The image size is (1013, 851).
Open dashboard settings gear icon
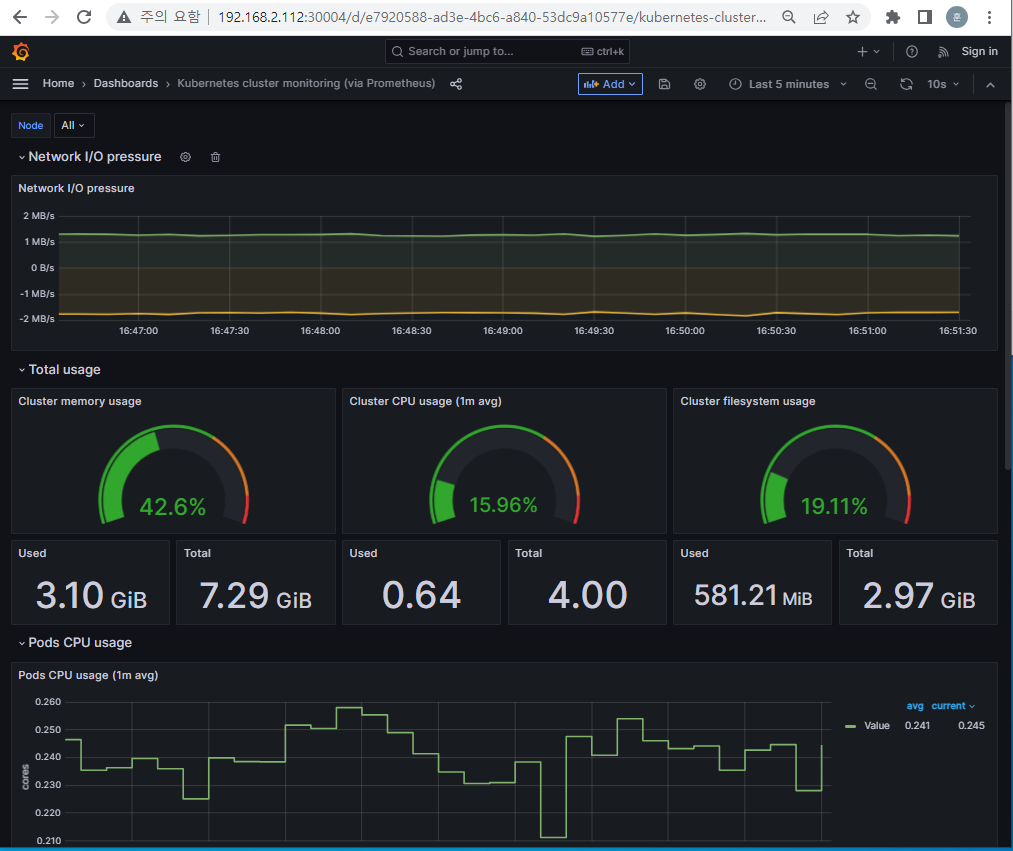[x=700, y=84]
